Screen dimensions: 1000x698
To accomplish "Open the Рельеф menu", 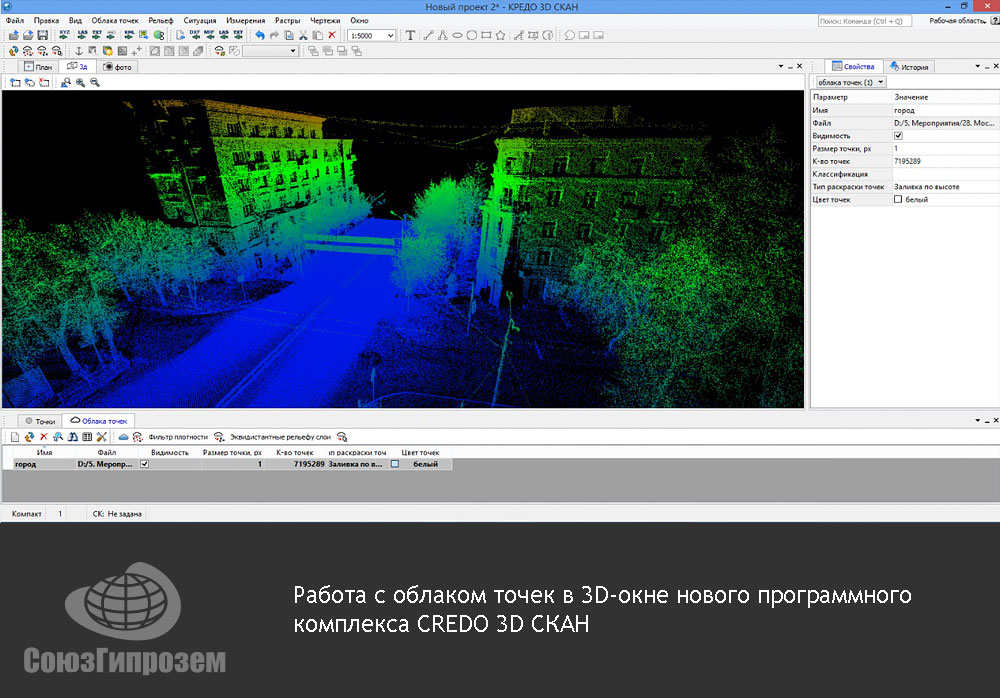I will click(x=161, y=20).
